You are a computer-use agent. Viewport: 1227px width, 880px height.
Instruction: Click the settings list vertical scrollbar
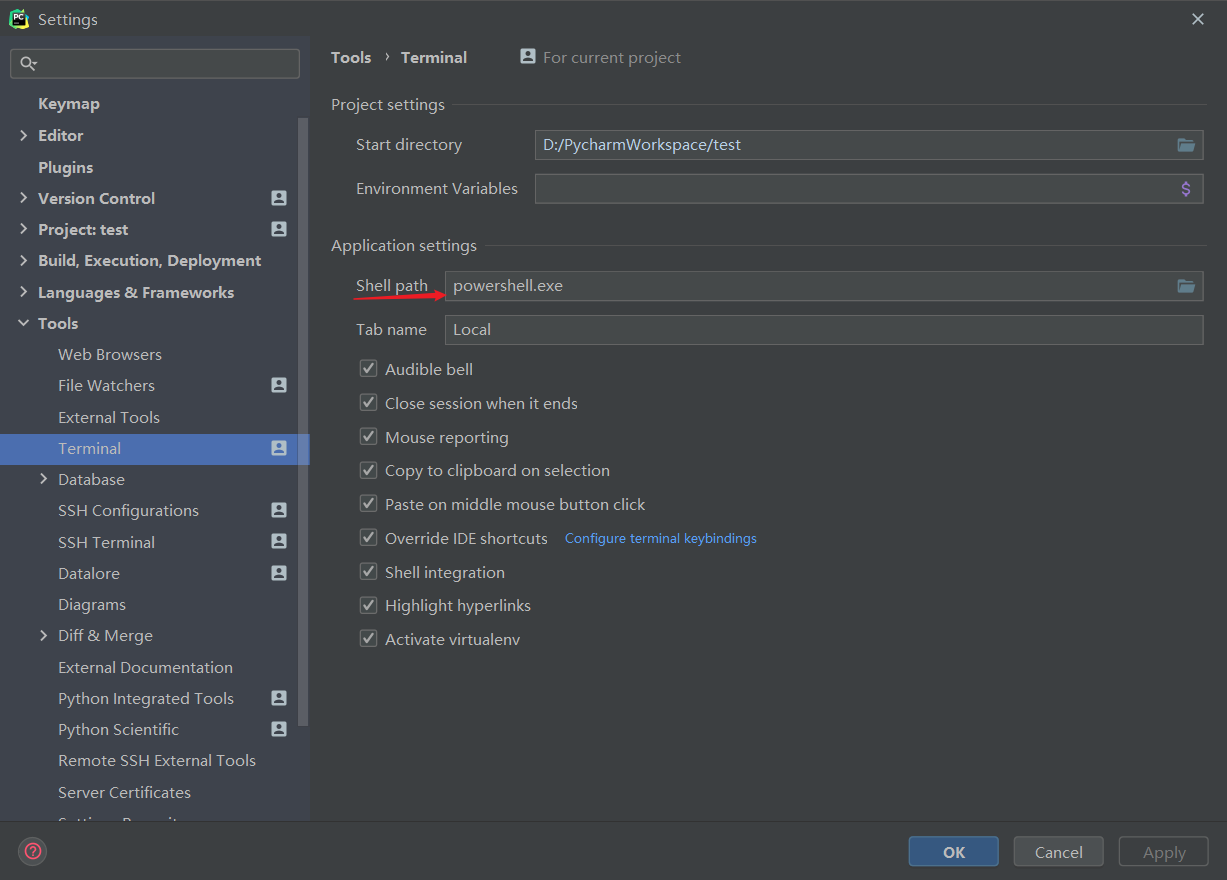tap(303, 420)
